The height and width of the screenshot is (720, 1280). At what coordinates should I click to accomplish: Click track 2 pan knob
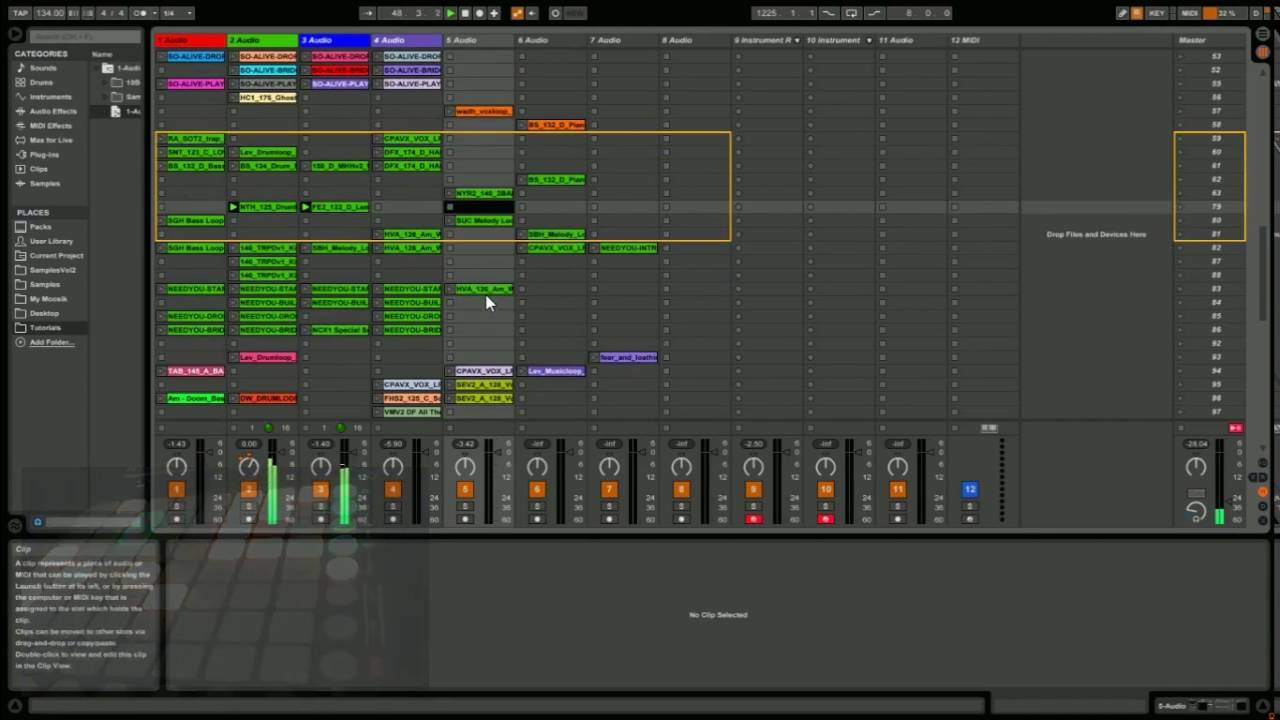coord(248,466)
